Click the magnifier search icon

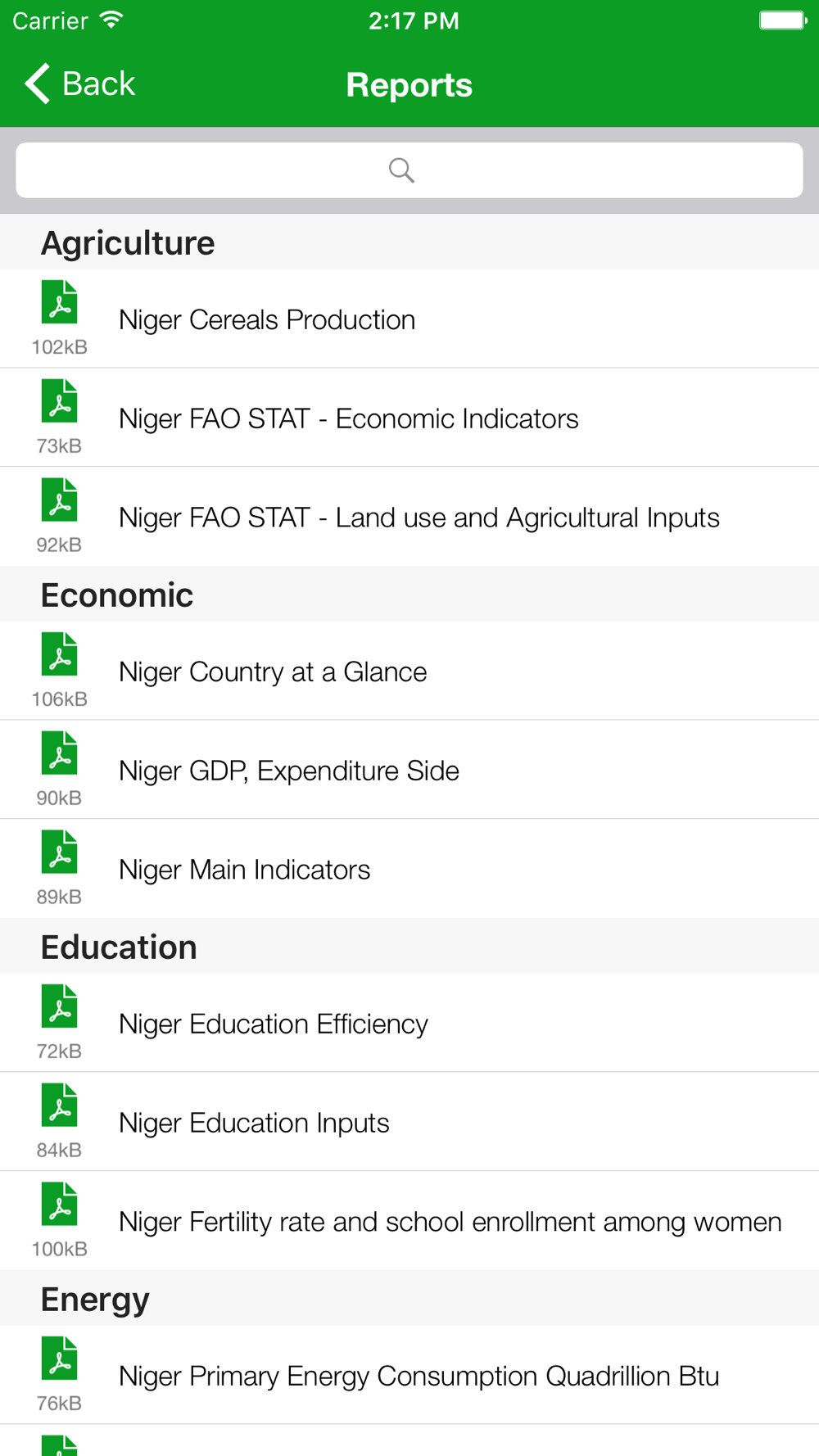[x=401, y=170]
